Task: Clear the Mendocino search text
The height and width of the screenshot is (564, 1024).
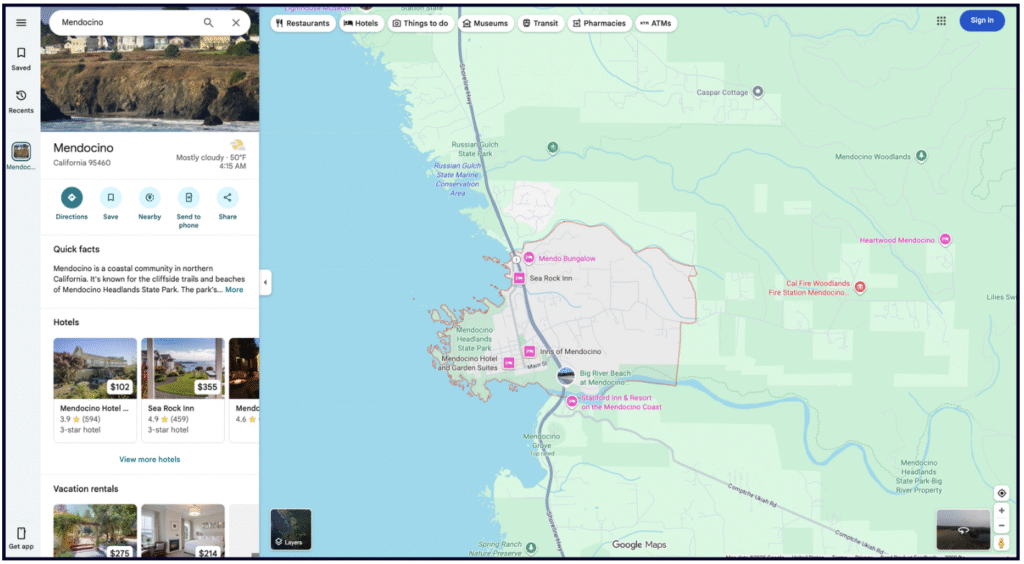Action: click(x=236, y=22)
